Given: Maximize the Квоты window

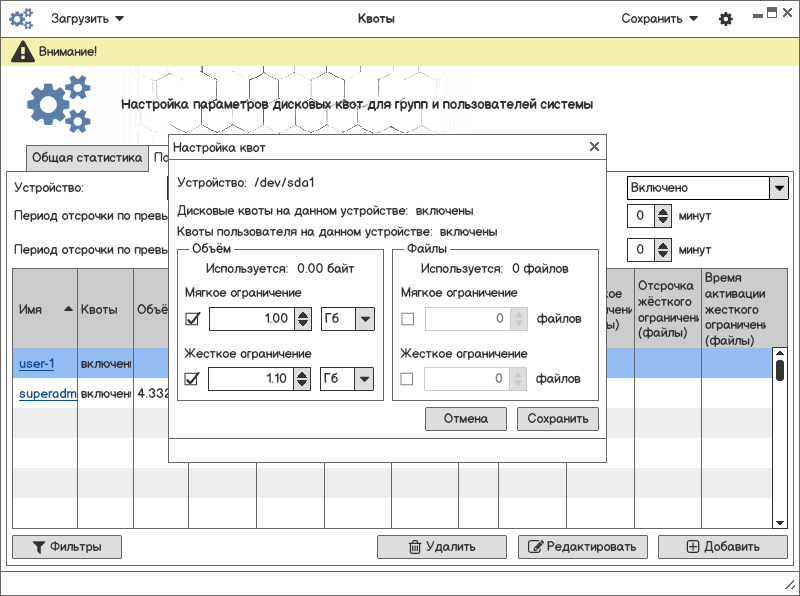Looking at the screenshot, I should pos(772,13).
